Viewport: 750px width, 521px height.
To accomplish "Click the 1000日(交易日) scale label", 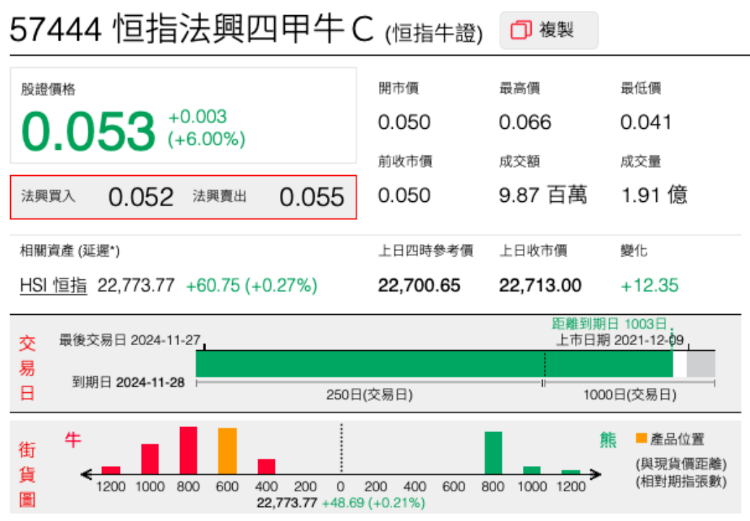I will pos(629,395).
